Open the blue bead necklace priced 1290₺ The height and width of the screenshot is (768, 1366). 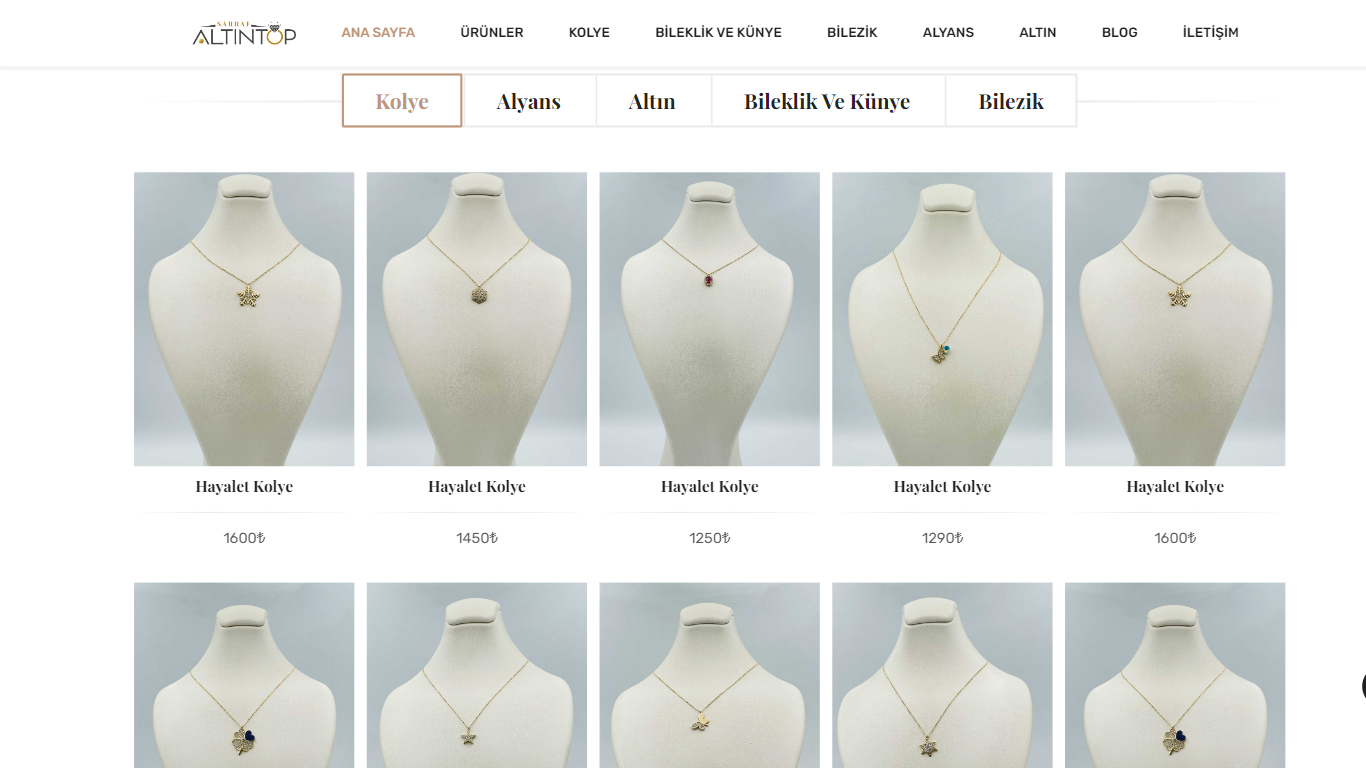point(942,319)
